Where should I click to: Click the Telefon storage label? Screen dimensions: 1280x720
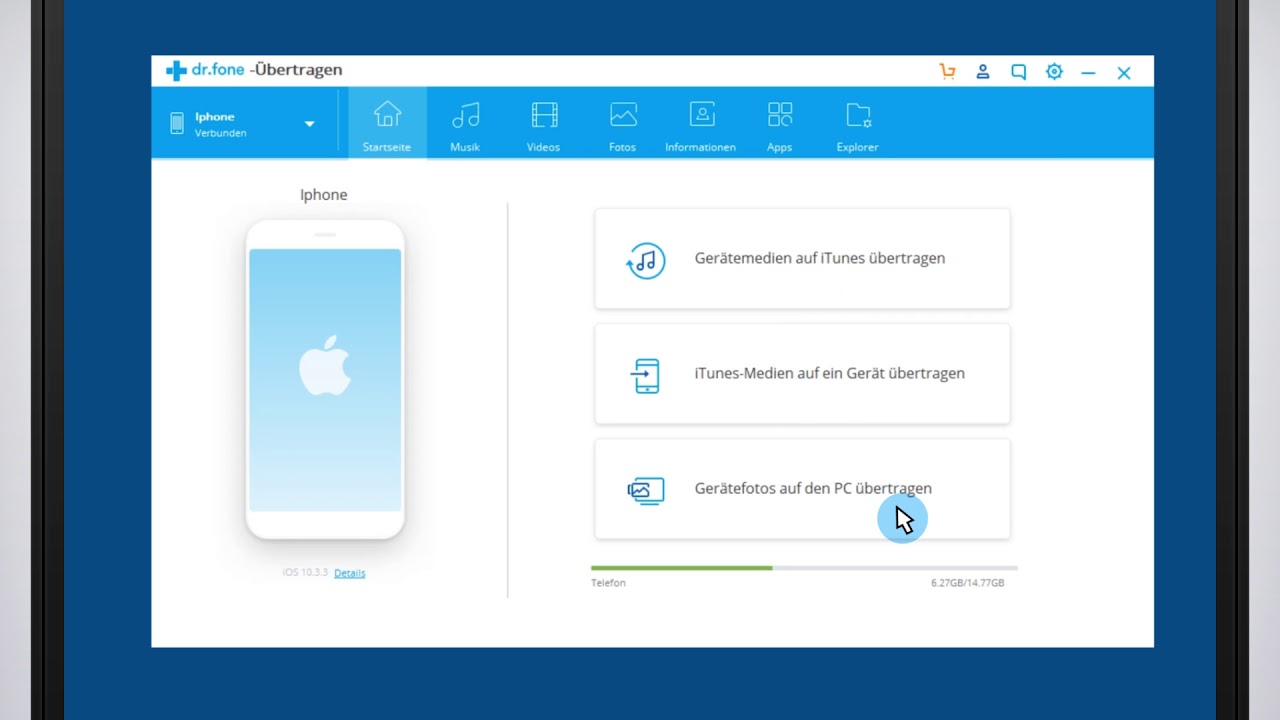click(x=608, y=583)
